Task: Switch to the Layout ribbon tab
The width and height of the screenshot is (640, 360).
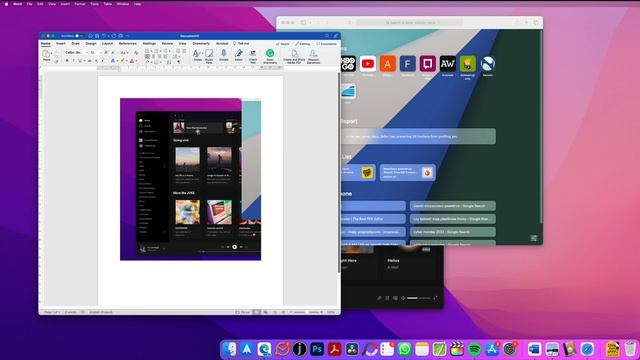Action: [107, 43]
